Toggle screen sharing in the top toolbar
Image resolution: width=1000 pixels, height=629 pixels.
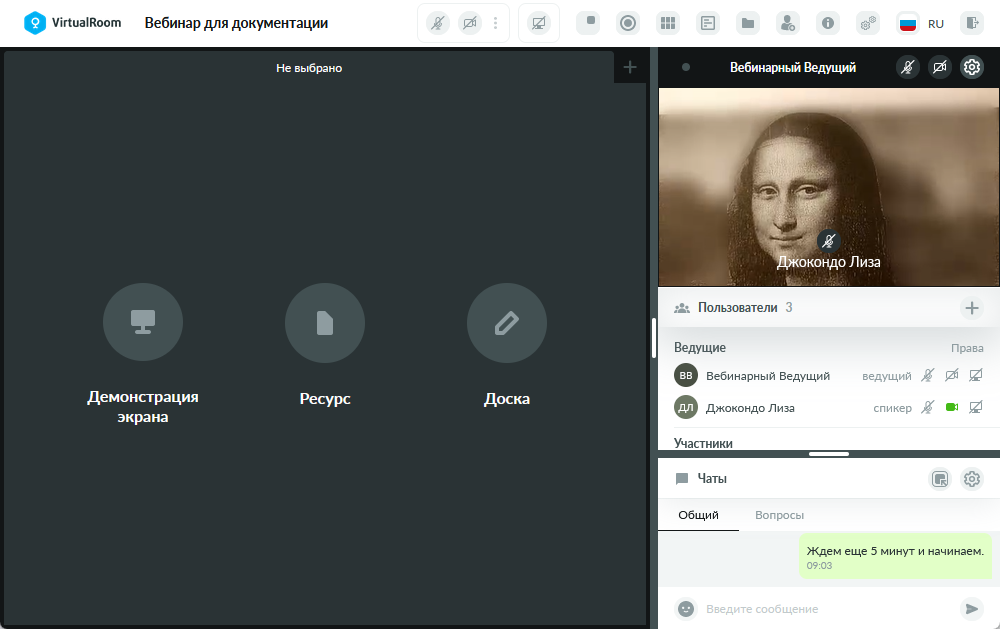click(539, 24)
